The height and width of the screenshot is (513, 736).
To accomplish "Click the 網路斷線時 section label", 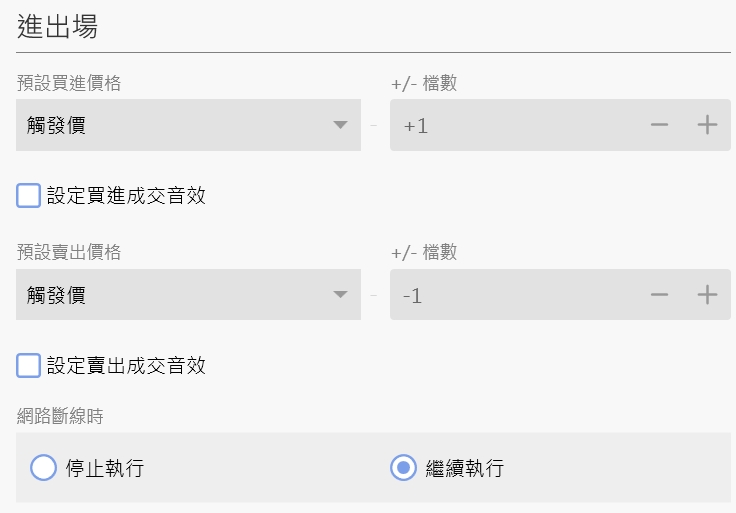I will pyautogui.click(x=60, y=417).
